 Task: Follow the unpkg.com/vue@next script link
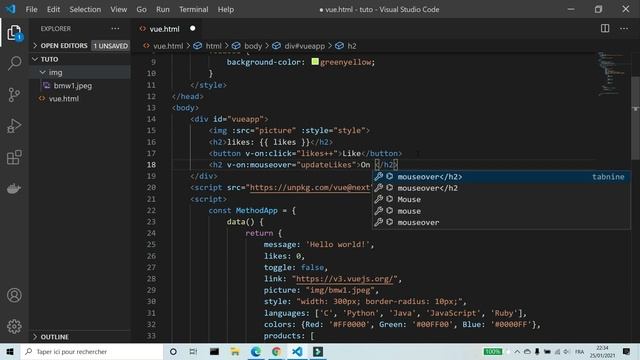(x=310, y=187)
